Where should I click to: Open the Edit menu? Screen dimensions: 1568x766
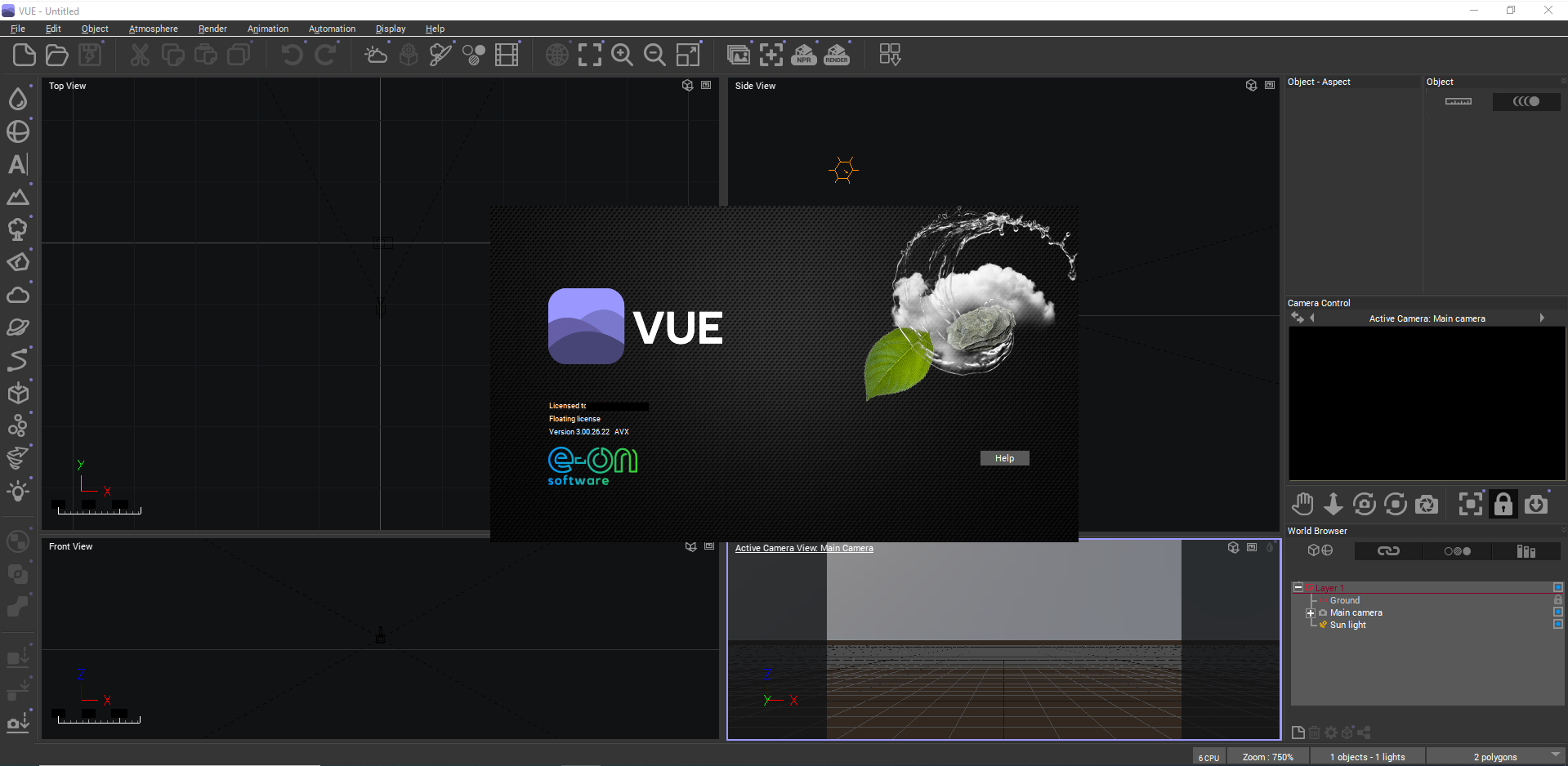(53, 29)
